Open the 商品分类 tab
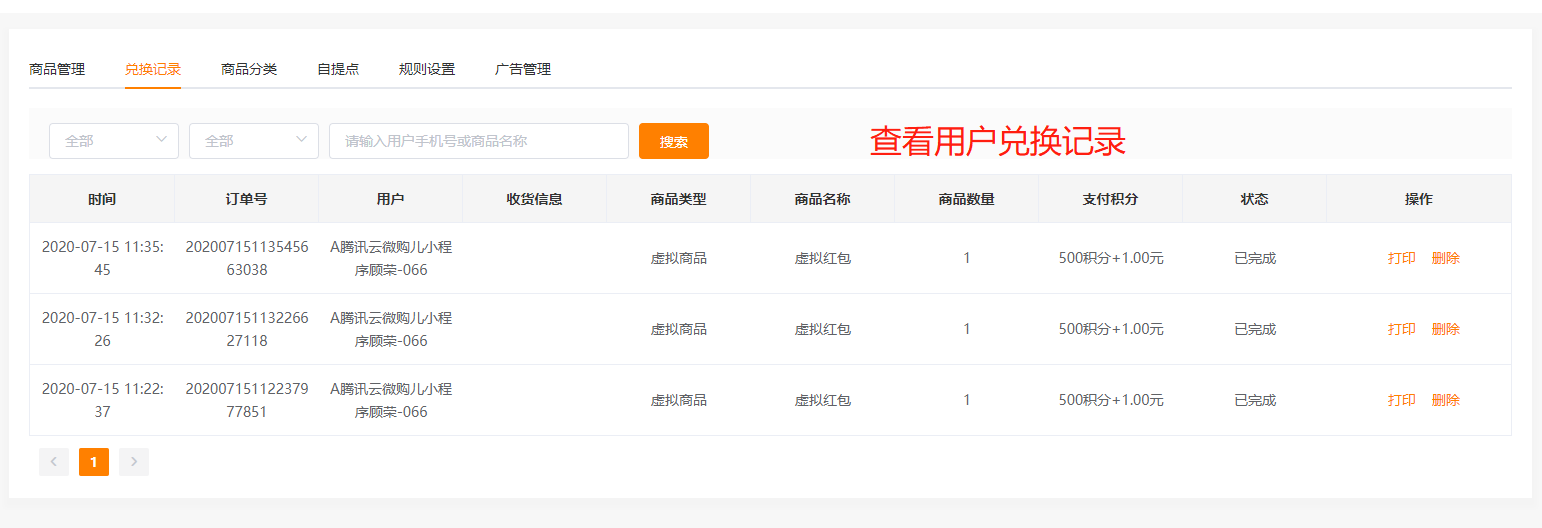Viewport: 1542px width, 528px height. click(249, 69)
